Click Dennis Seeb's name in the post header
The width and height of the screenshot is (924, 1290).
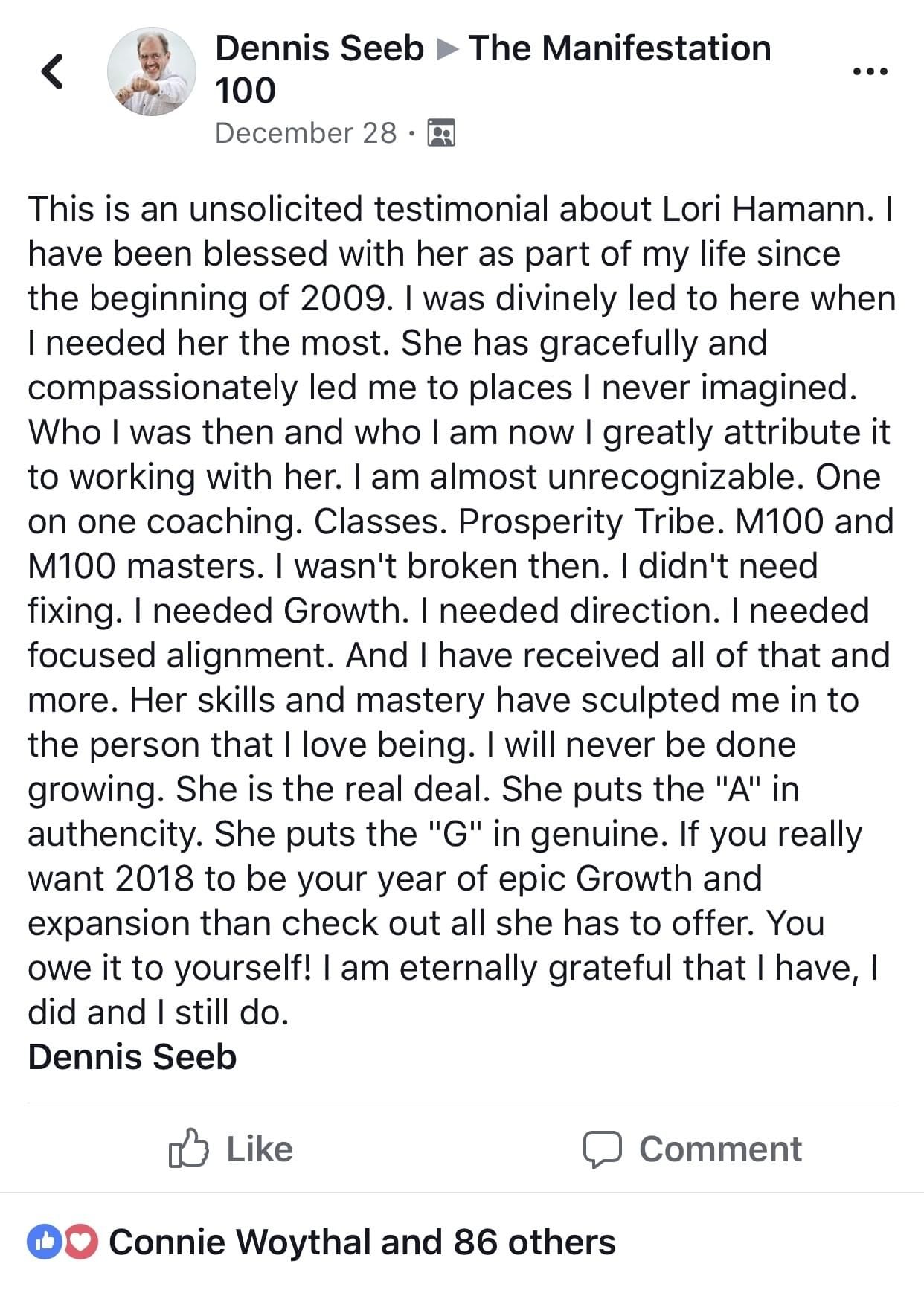pos(319,48)
